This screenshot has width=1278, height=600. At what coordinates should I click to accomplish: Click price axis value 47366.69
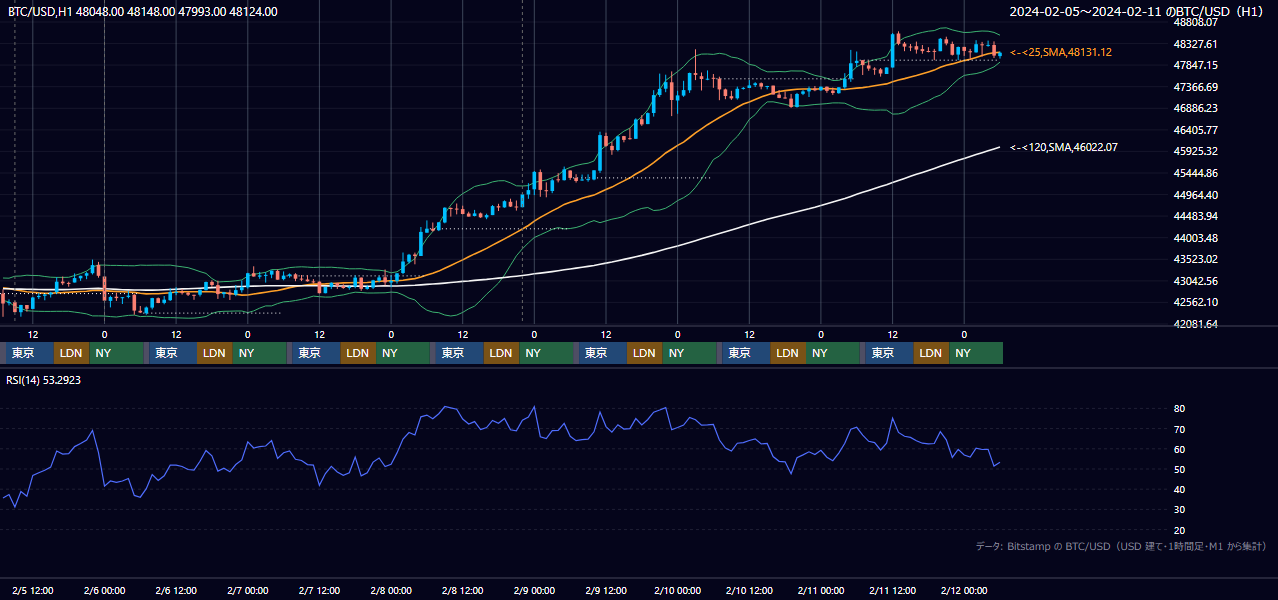click(1195, 87)
